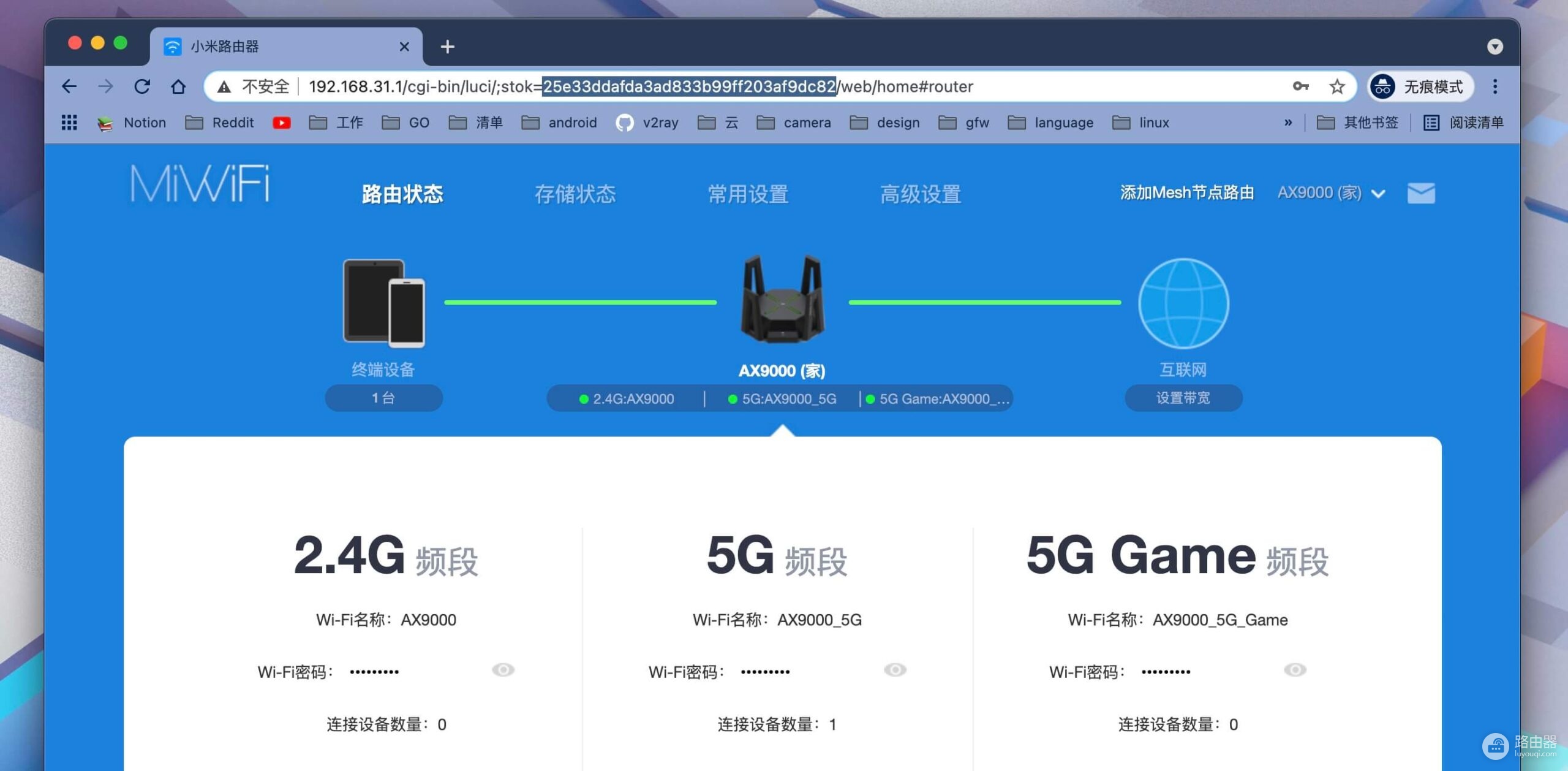
Task: Click the browser back arrow
Action: point(69,86)
